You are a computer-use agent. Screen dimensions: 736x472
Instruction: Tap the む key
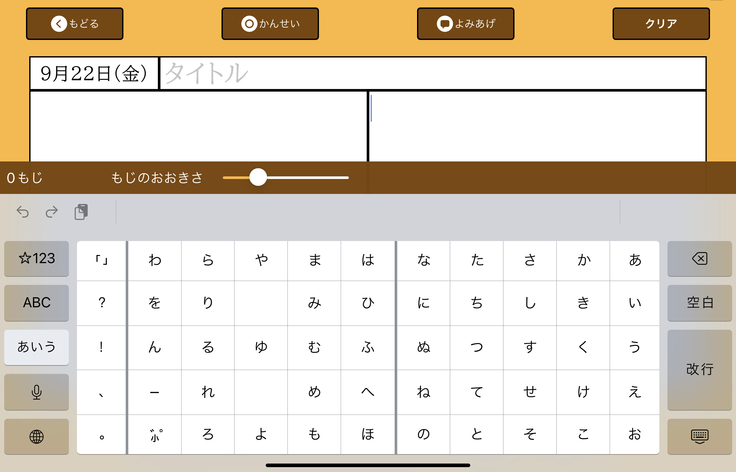click(314, 347)
